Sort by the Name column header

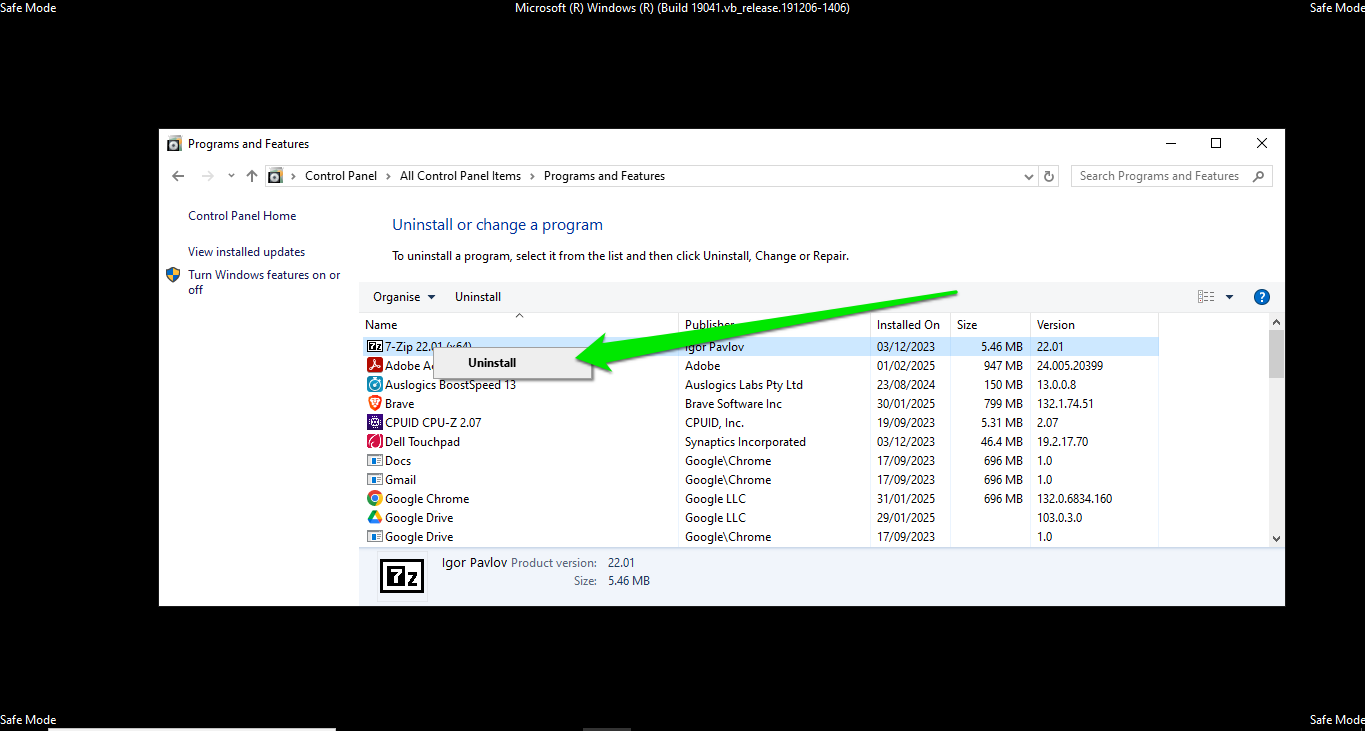519,325
